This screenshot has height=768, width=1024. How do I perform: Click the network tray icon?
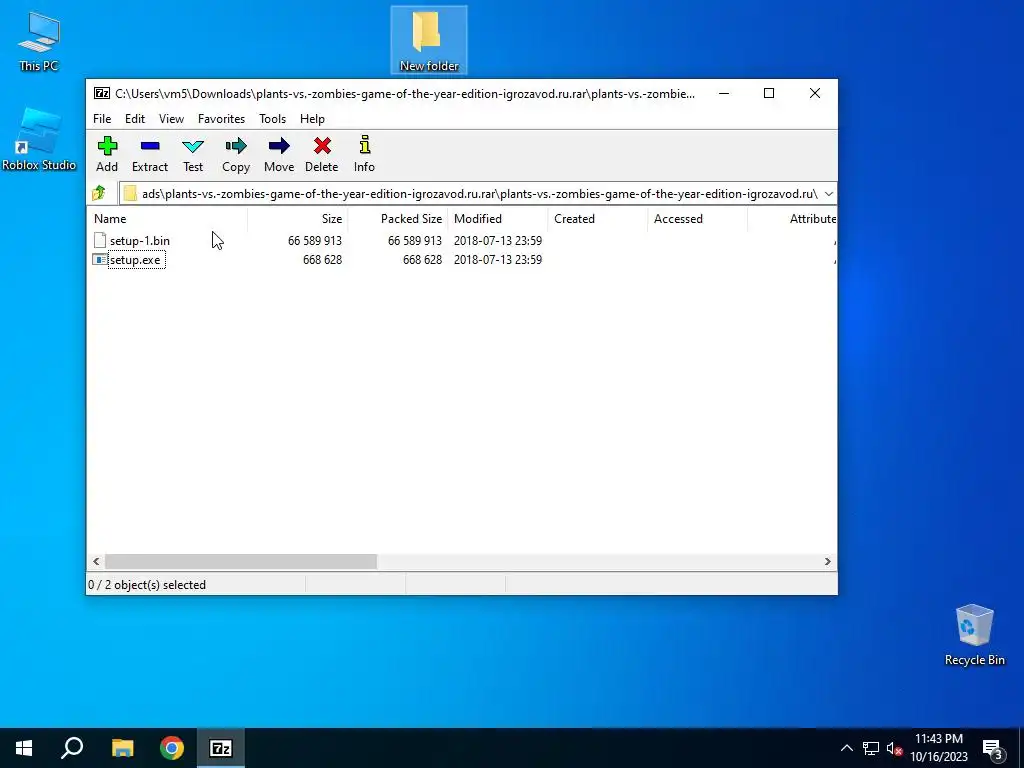(x=871, y=748)
